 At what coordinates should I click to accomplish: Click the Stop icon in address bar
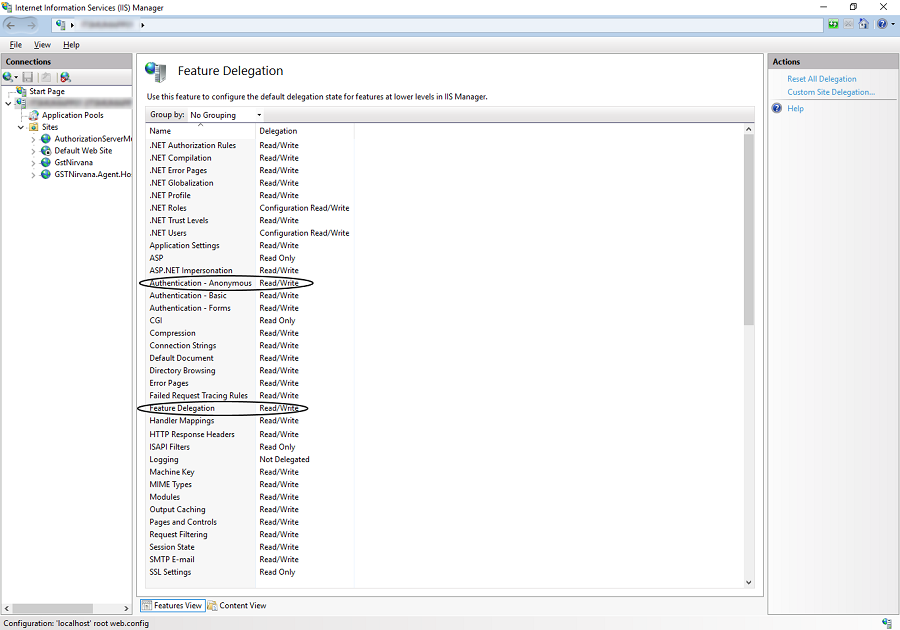point(848,24)
